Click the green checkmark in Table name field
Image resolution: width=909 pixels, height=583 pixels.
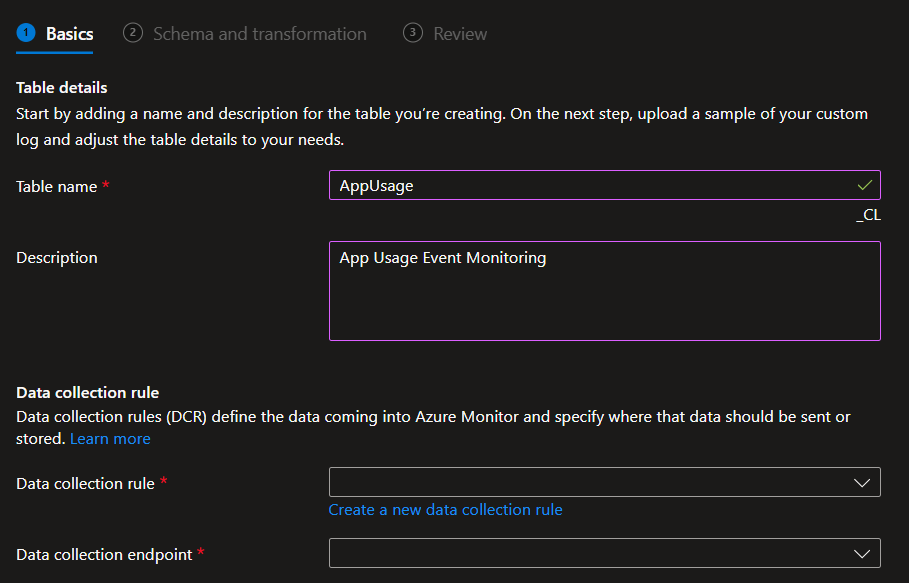click(864, 185)
